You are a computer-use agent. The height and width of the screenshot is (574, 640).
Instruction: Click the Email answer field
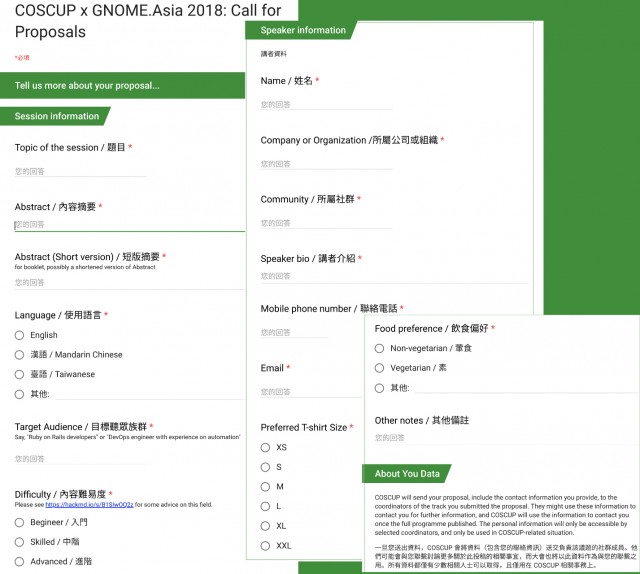[311, 392]
